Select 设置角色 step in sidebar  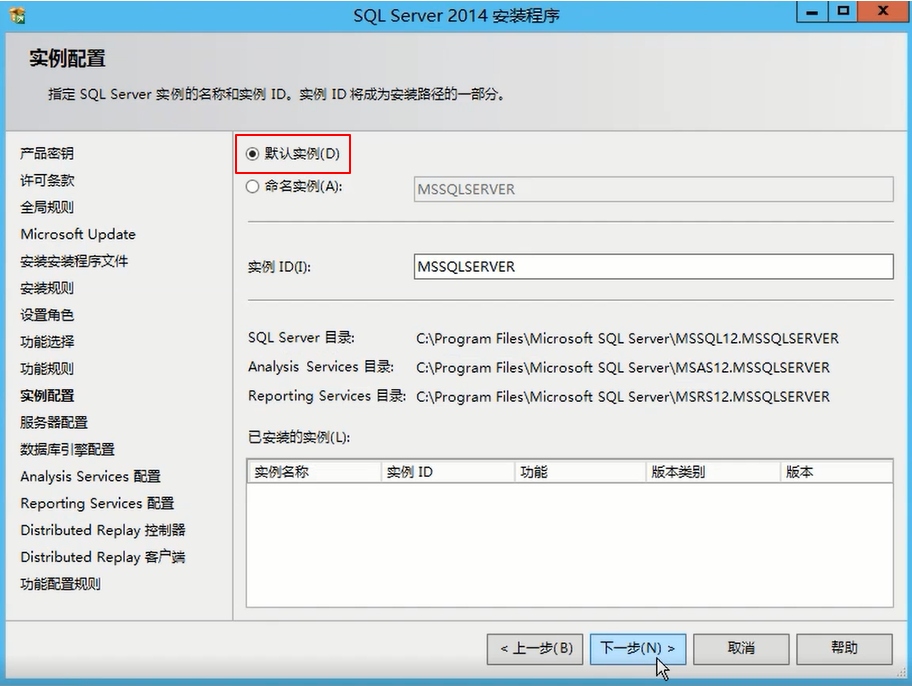[x=47, y=315]
